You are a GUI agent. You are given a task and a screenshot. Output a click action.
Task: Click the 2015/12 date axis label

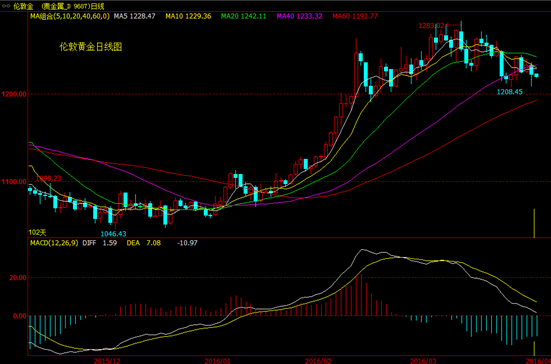[x=107, y=360]
